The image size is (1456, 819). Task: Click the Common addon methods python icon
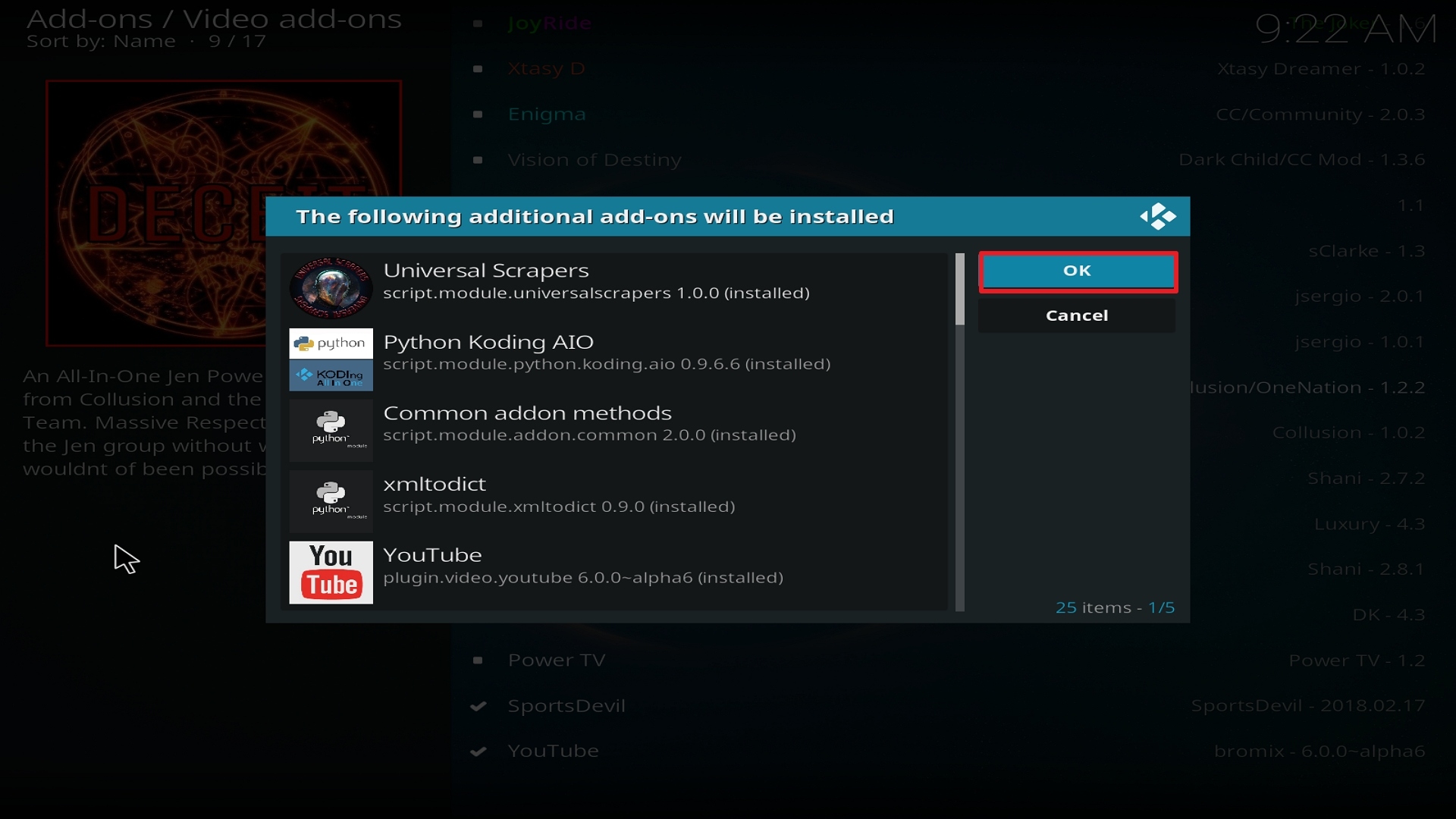click(x=331, y=430)
